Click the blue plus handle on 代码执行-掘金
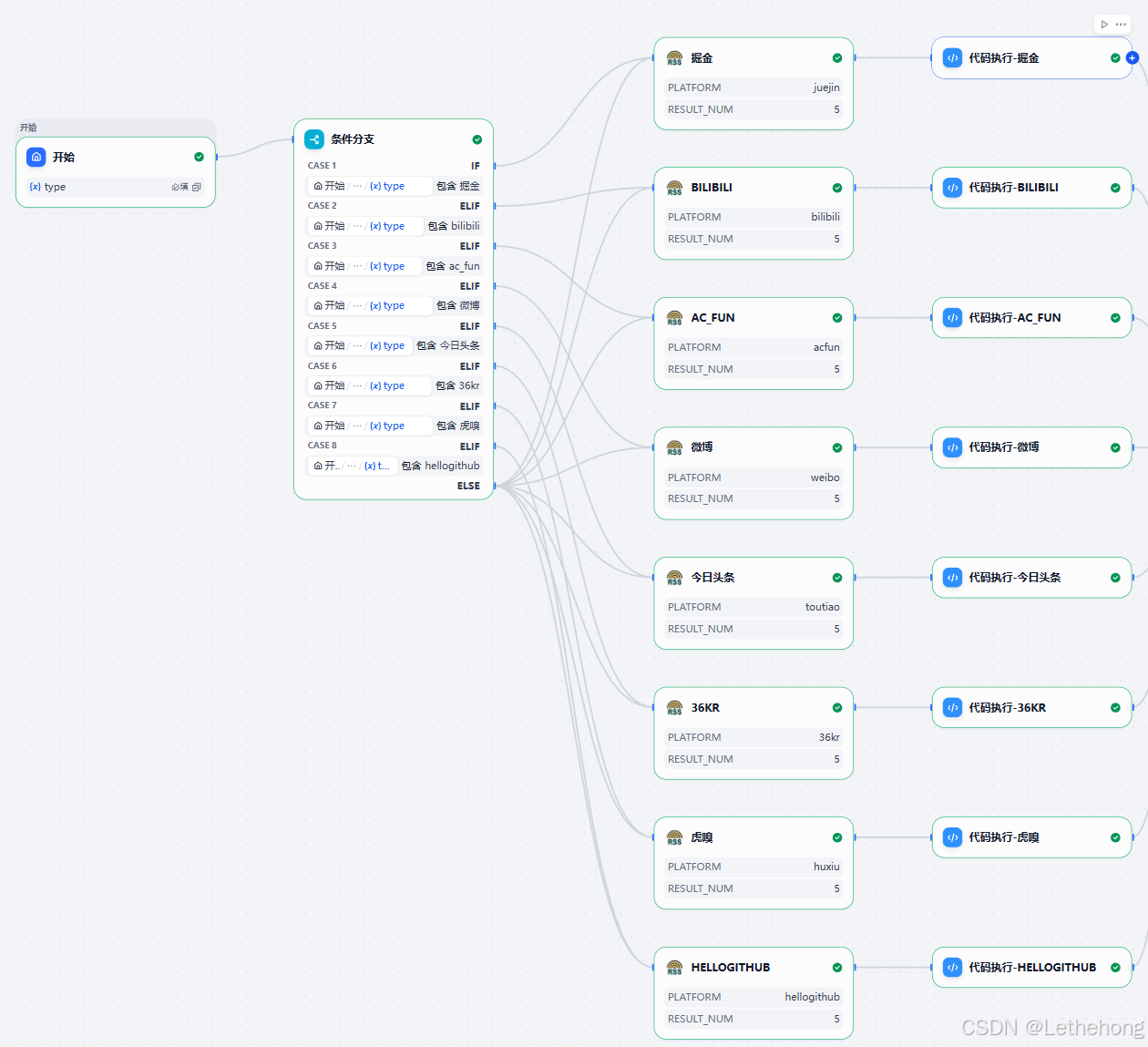1148x1047 pixels. click(x=1133, y=57)
